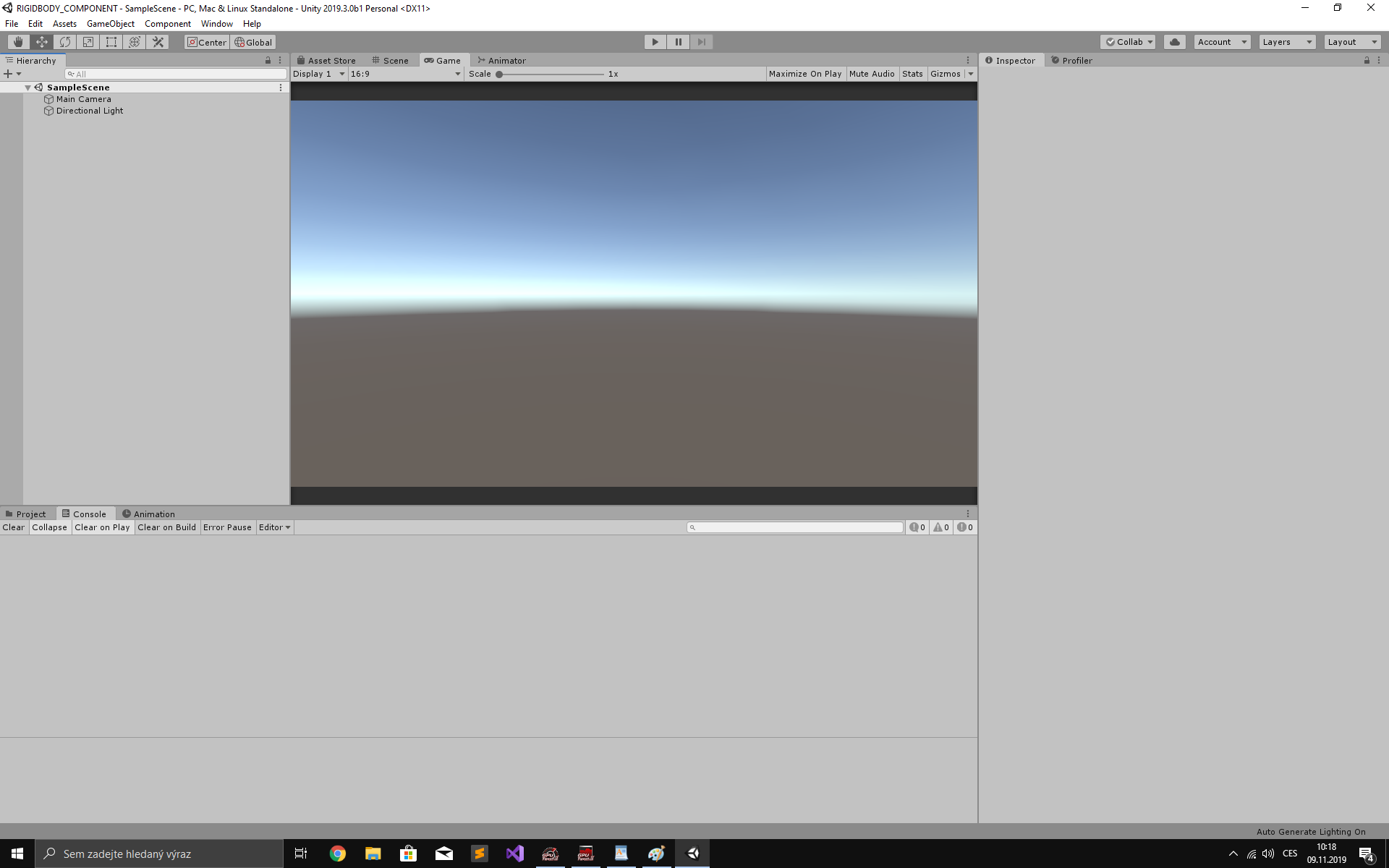Select DirectionalLight in Hierarchy panel
The width and height of the screenshot is (1389, 868).
89,110
